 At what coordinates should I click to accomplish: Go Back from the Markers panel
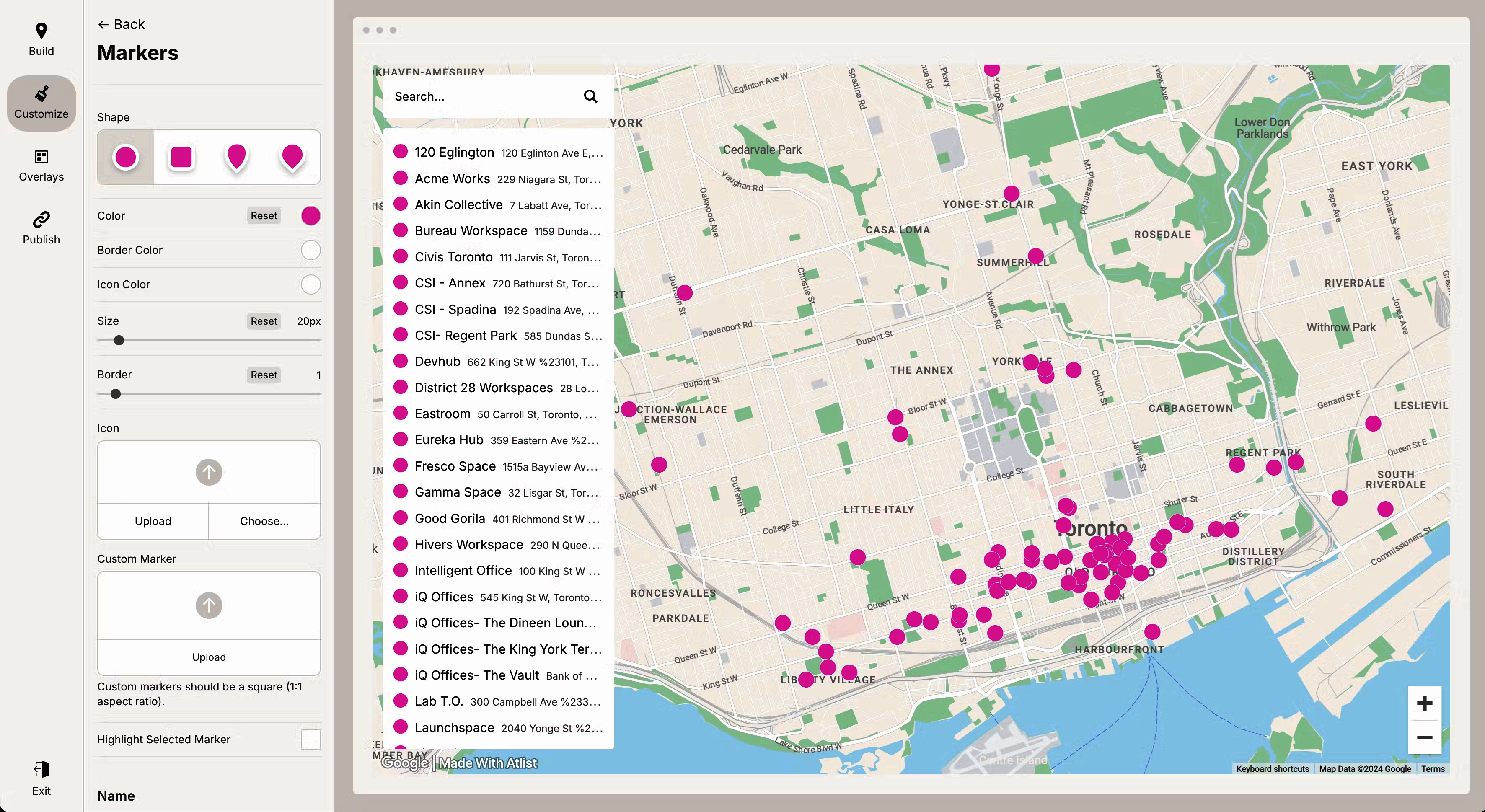click(x=121, y=24)
